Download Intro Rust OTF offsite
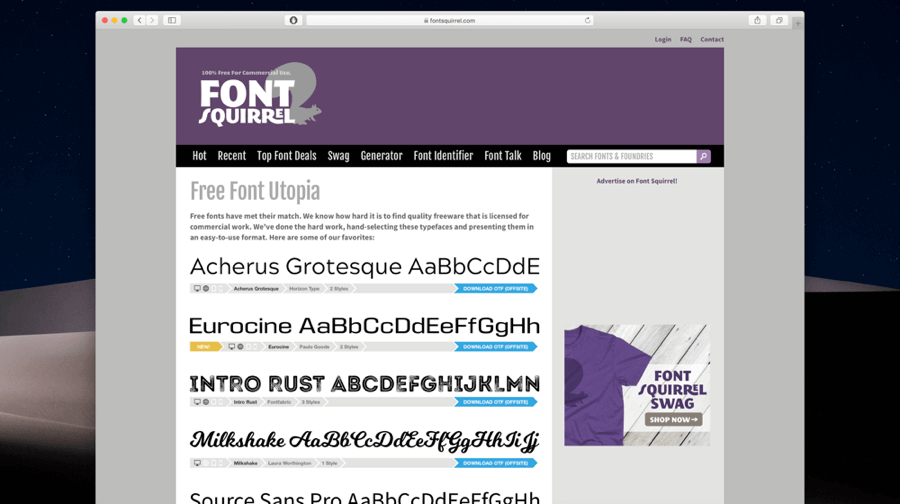This screenshot has width=900, height=504. (495, 402)
